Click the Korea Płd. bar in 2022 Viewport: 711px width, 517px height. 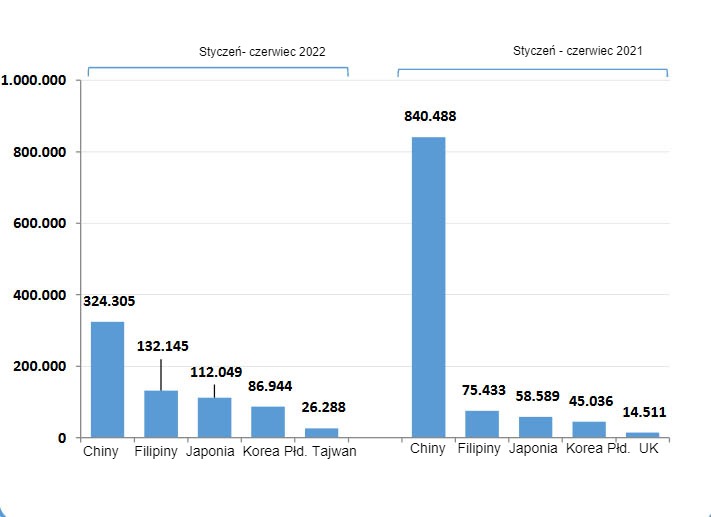pos(267,421)
